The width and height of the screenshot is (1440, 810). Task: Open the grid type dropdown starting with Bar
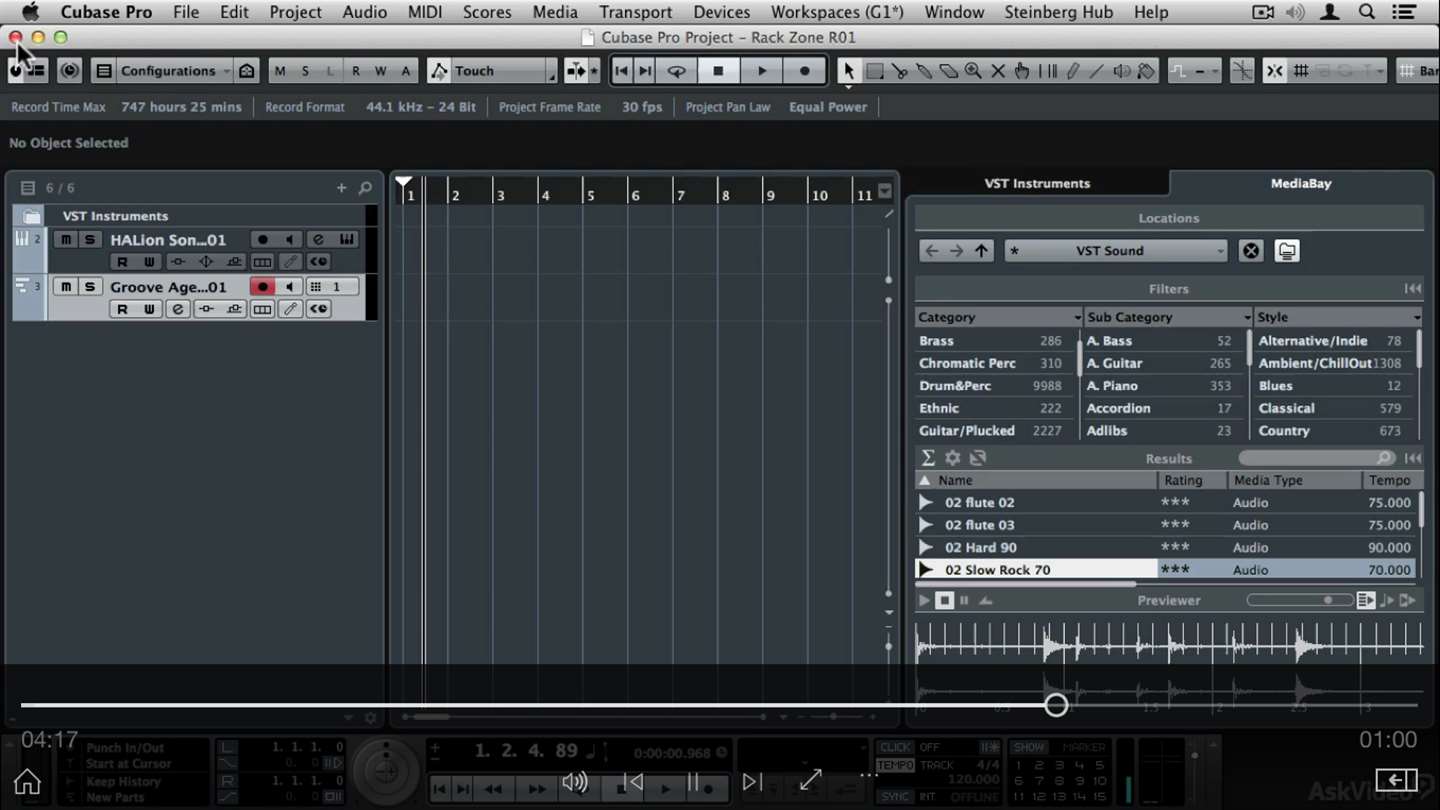[1418, 71]
